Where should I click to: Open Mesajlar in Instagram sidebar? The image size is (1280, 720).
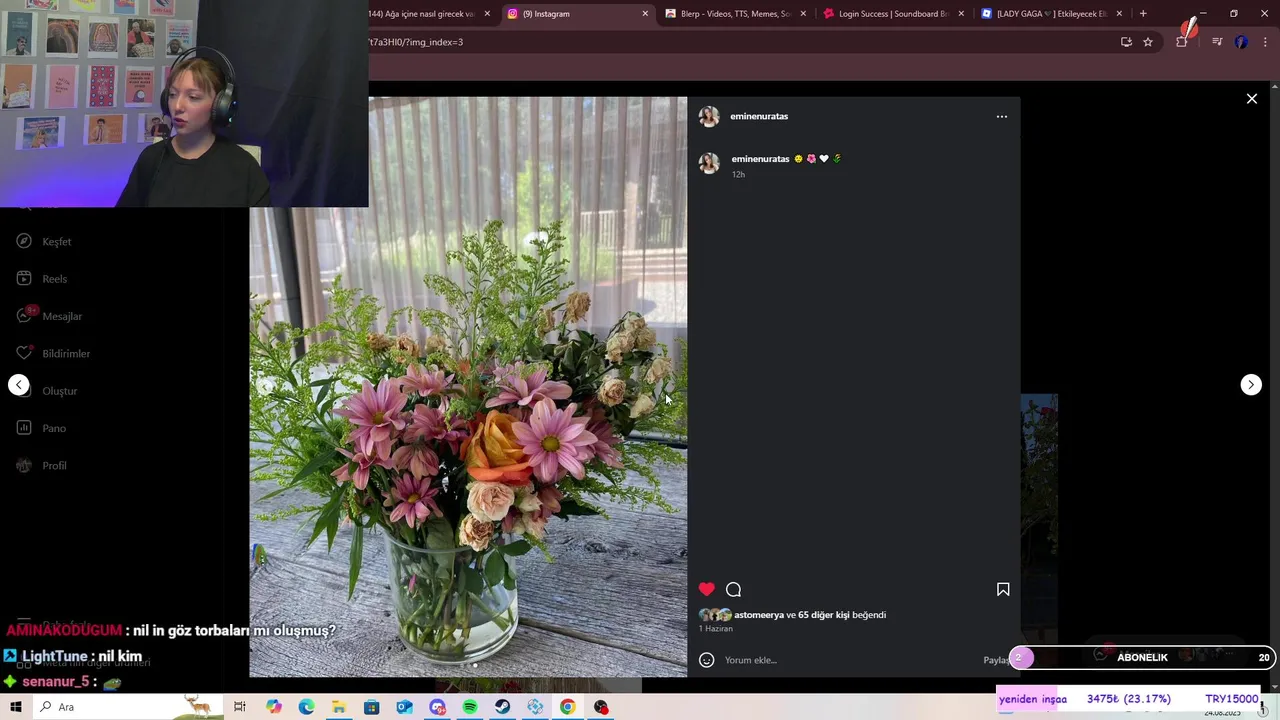pyautogui.click(x=62, y=316)
